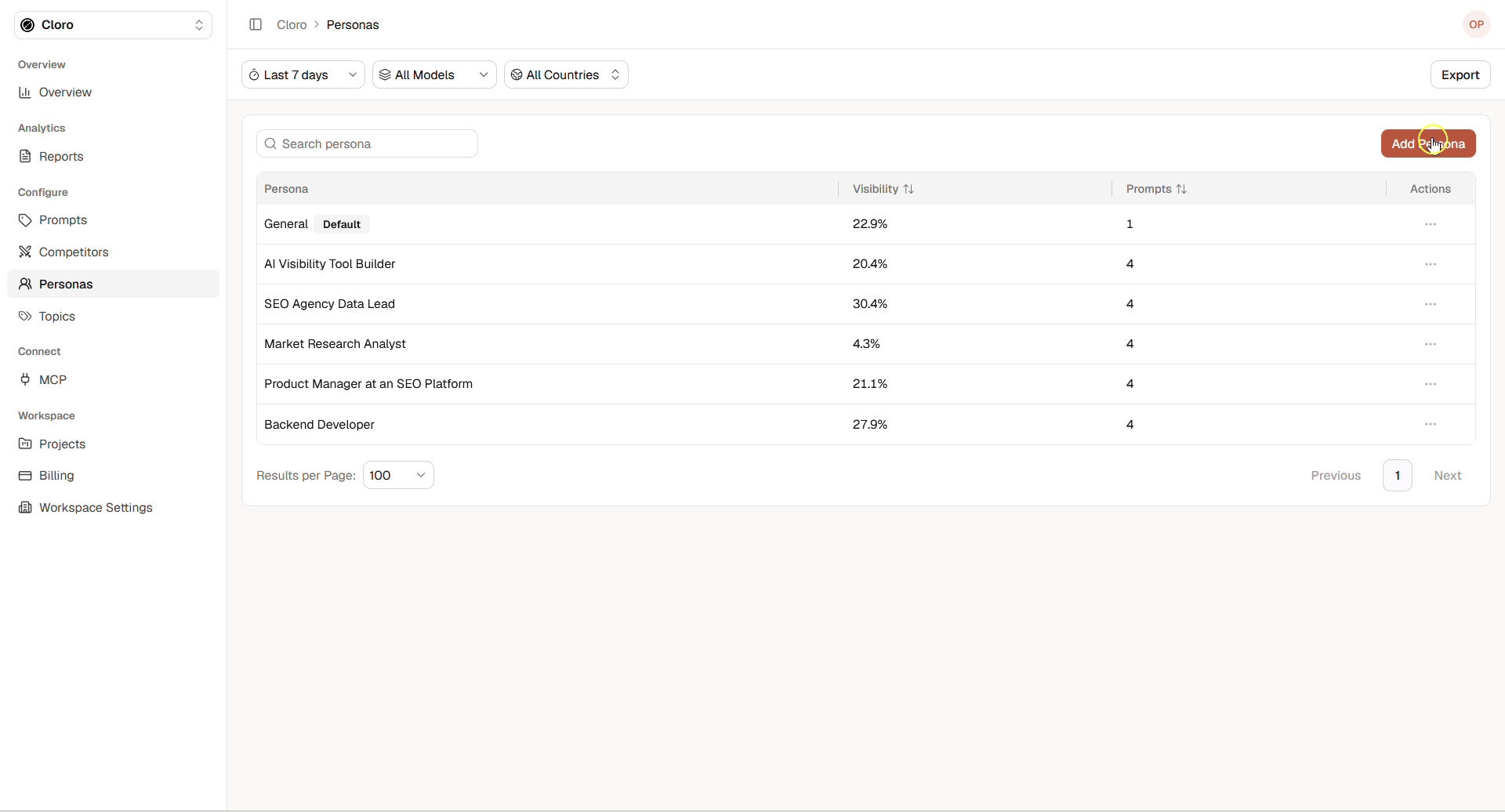
Task: Open the All Countries filter dropdown
Action: coord(566,74)
